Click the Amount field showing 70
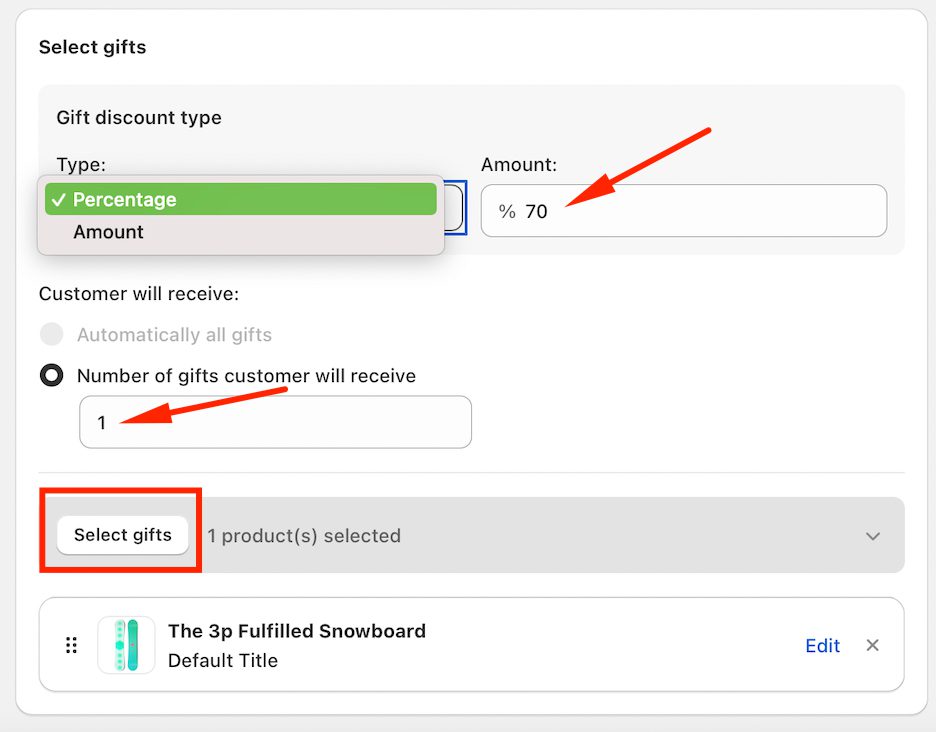Viewport: 936px width, 732px height. tap(700, 211)
